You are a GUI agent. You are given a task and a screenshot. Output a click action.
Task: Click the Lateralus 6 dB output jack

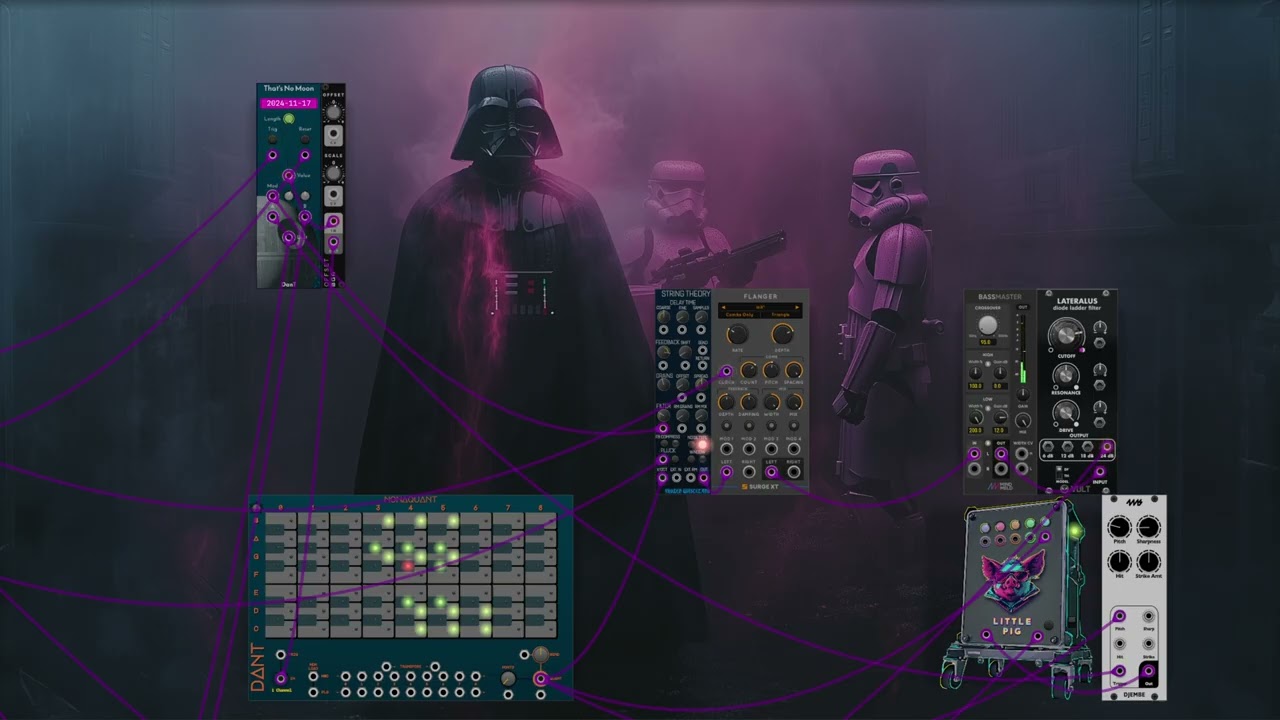tap(1047, 447)
